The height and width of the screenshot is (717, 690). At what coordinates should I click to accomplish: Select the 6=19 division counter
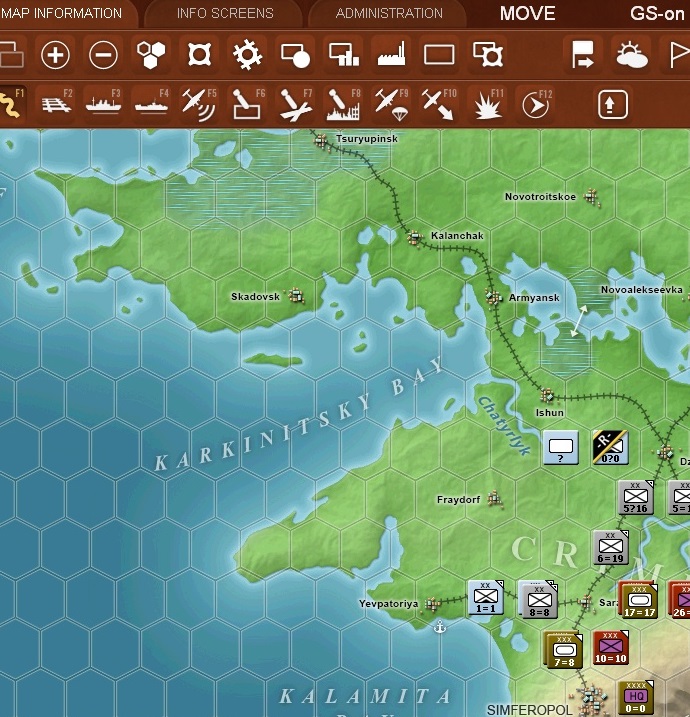(611, 547)
